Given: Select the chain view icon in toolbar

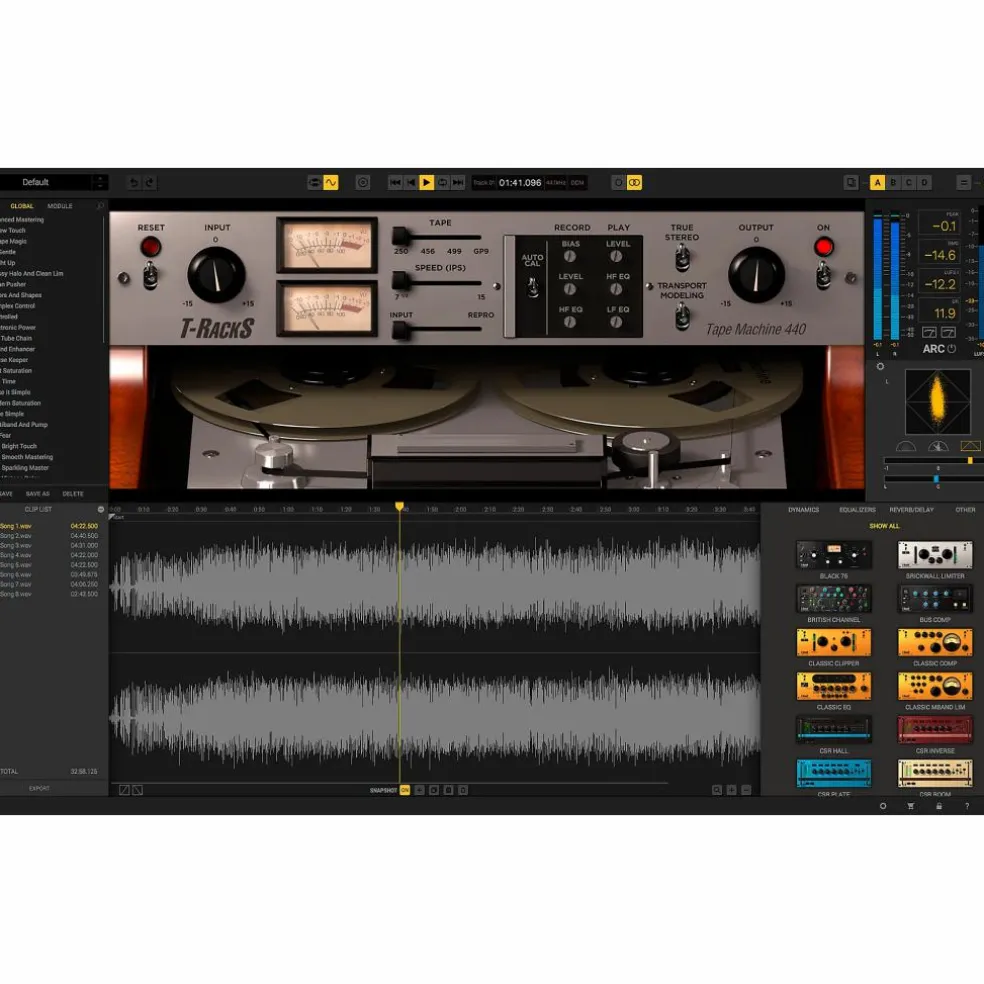Looking at the screenshot, I should (x=314, y=183).
